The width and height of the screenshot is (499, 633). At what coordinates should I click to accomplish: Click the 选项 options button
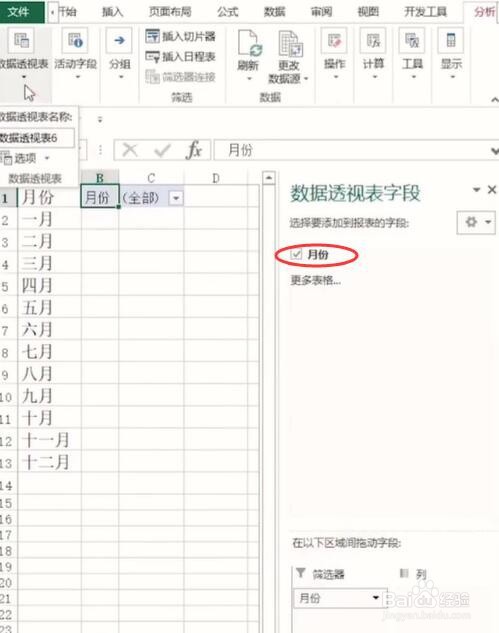(25, 158)
